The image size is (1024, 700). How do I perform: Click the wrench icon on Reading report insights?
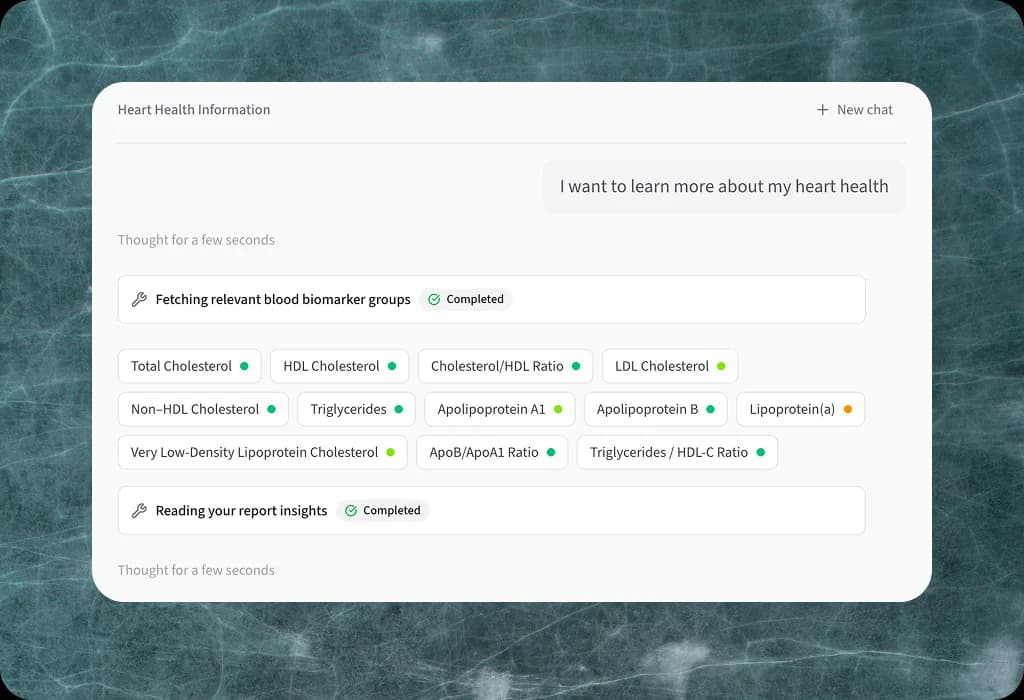[140, 510]
